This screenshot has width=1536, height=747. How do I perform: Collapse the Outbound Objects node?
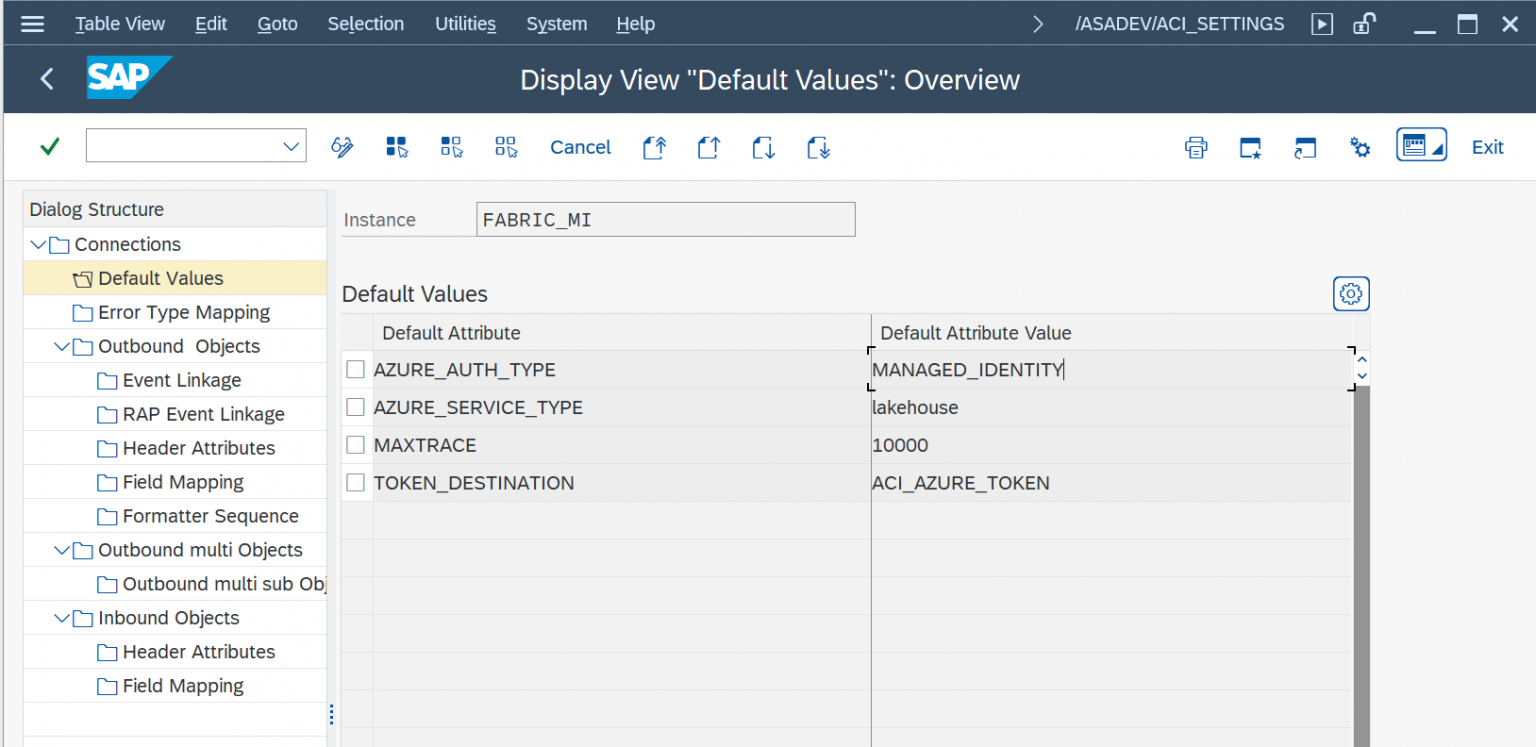point(62,347)
